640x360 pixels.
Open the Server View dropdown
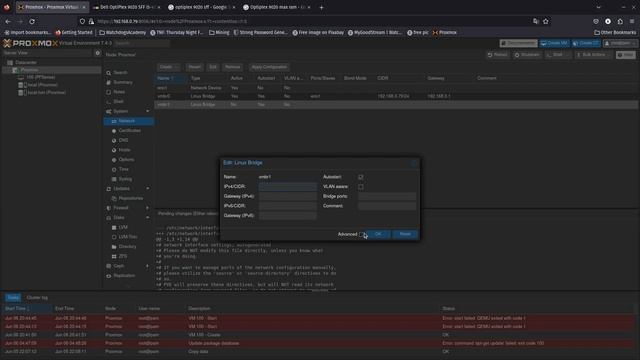(x=47, y=53)
